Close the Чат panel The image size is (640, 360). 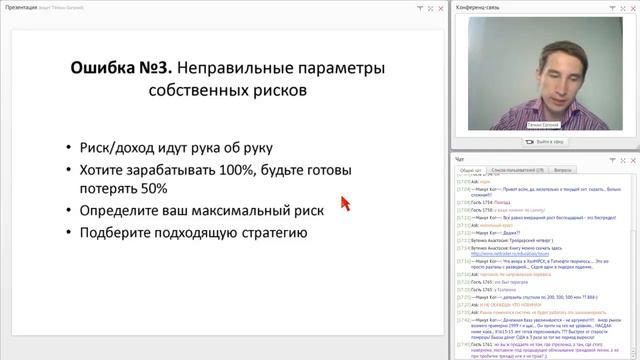(633, 160)
